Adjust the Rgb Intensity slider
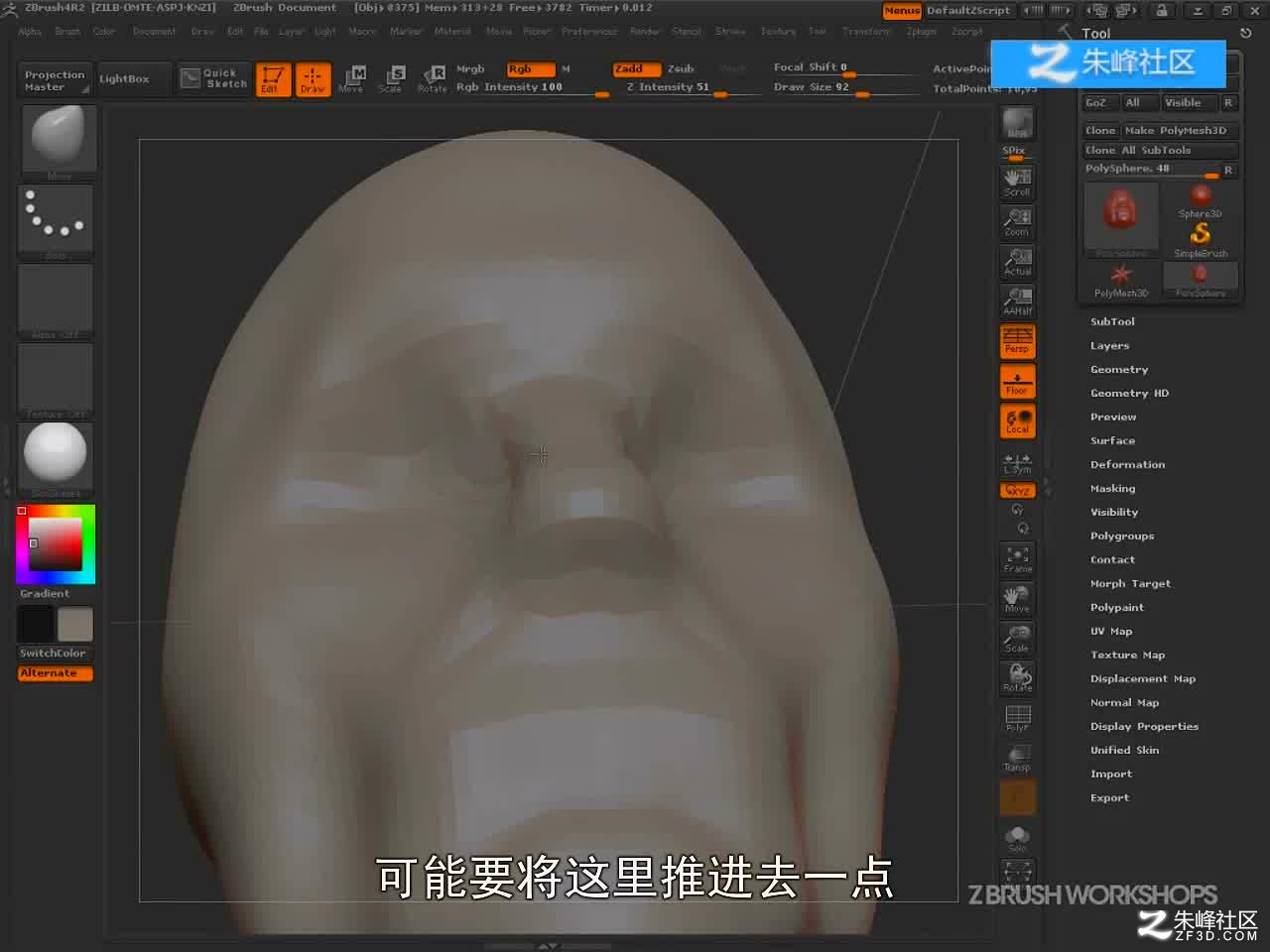Screen dimensions: 1270x952 pos(532,88)
